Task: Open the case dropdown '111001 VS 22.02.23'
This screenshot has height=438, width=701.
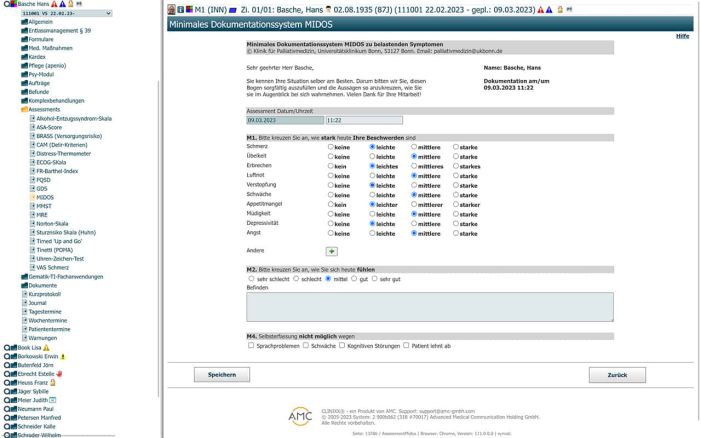Action: coord(60,13)
